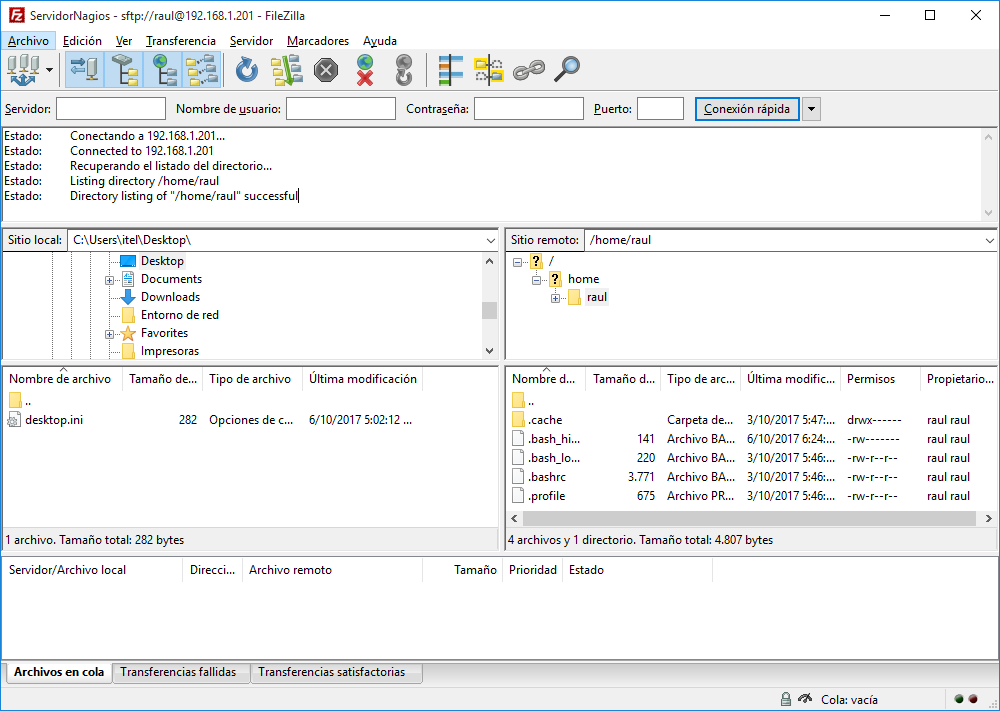Toggle message log display toolbar icon
The image size is (1000, 711).
84,70
